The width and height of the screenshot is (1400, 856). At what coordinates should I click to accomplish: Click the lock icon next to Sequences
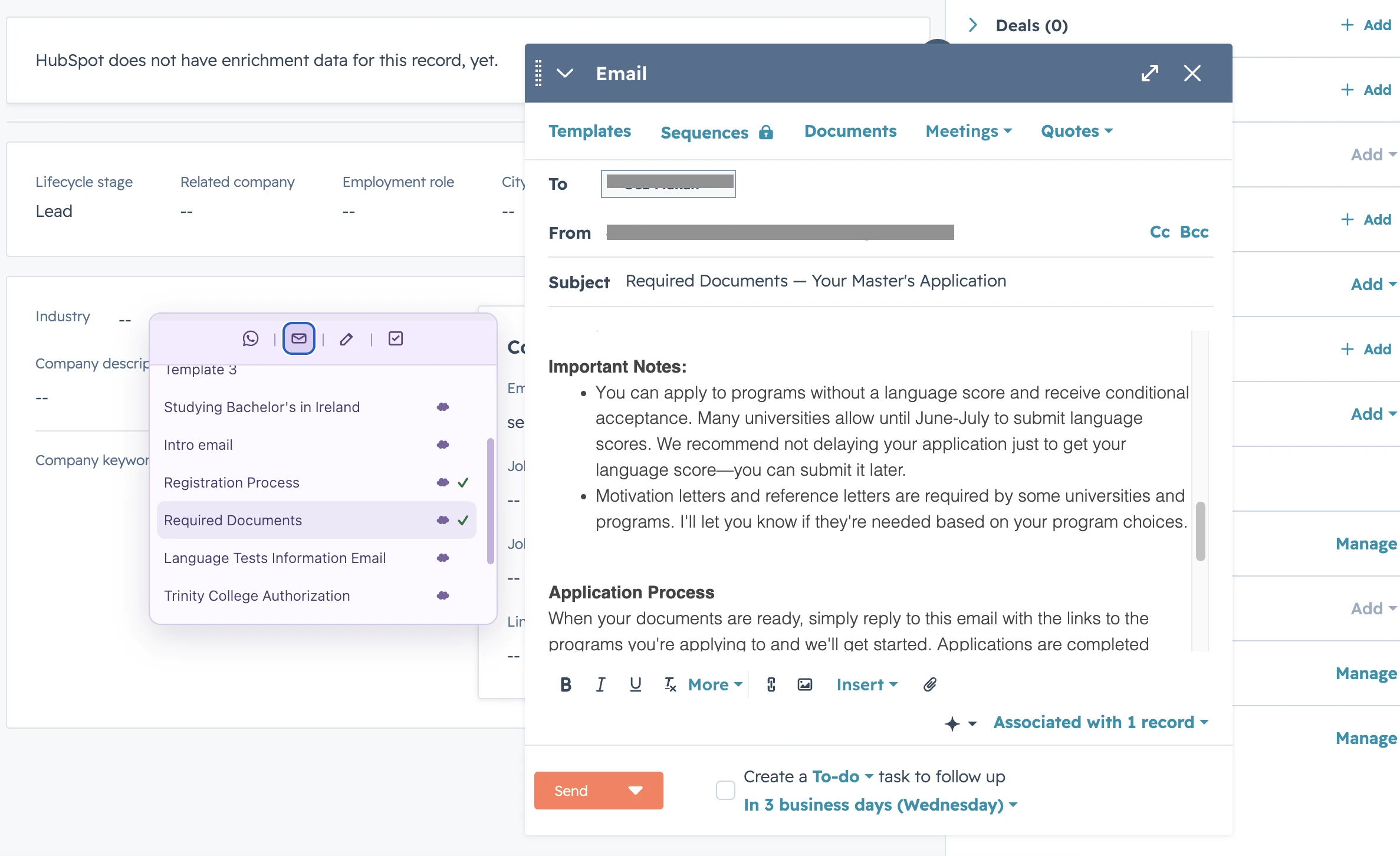tap(766, 132)
